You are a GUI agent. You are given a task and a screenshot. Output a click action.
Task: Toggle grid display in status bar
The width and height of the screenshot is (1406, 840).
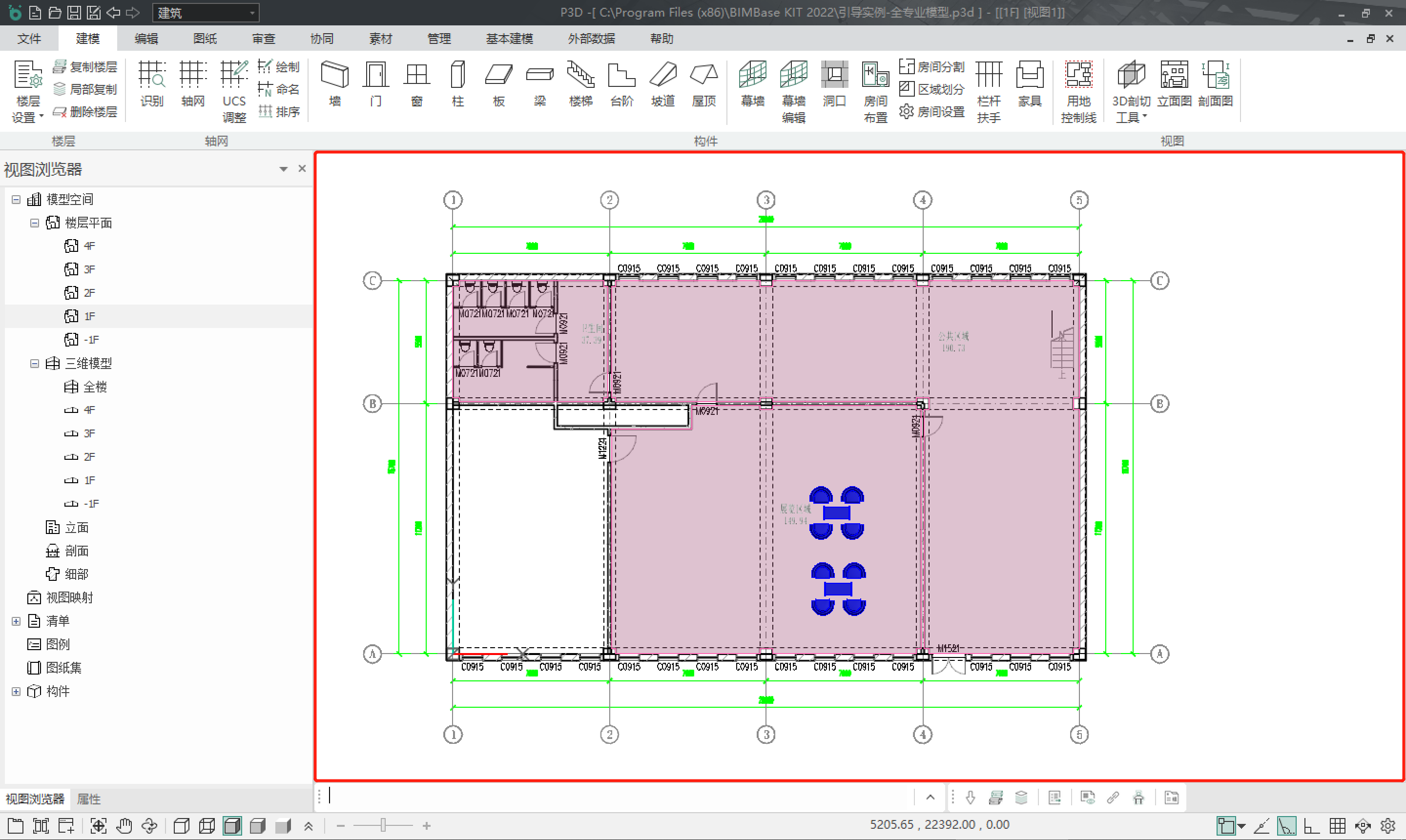[x=1337, y=826]
